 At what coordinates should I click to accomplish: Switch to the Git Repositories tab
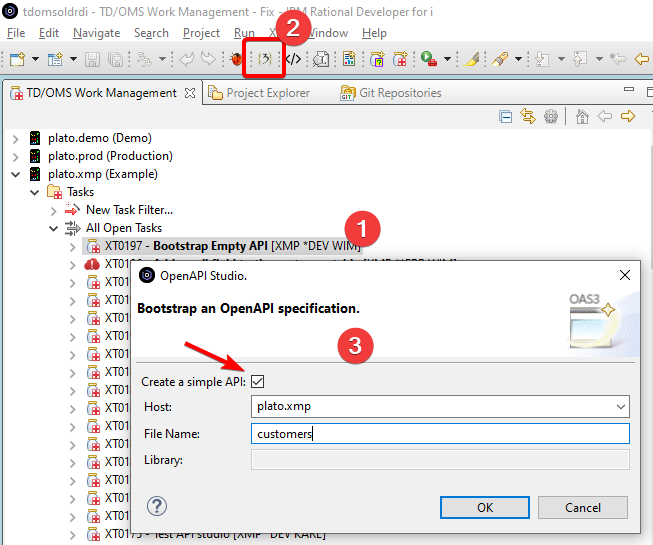391,93
